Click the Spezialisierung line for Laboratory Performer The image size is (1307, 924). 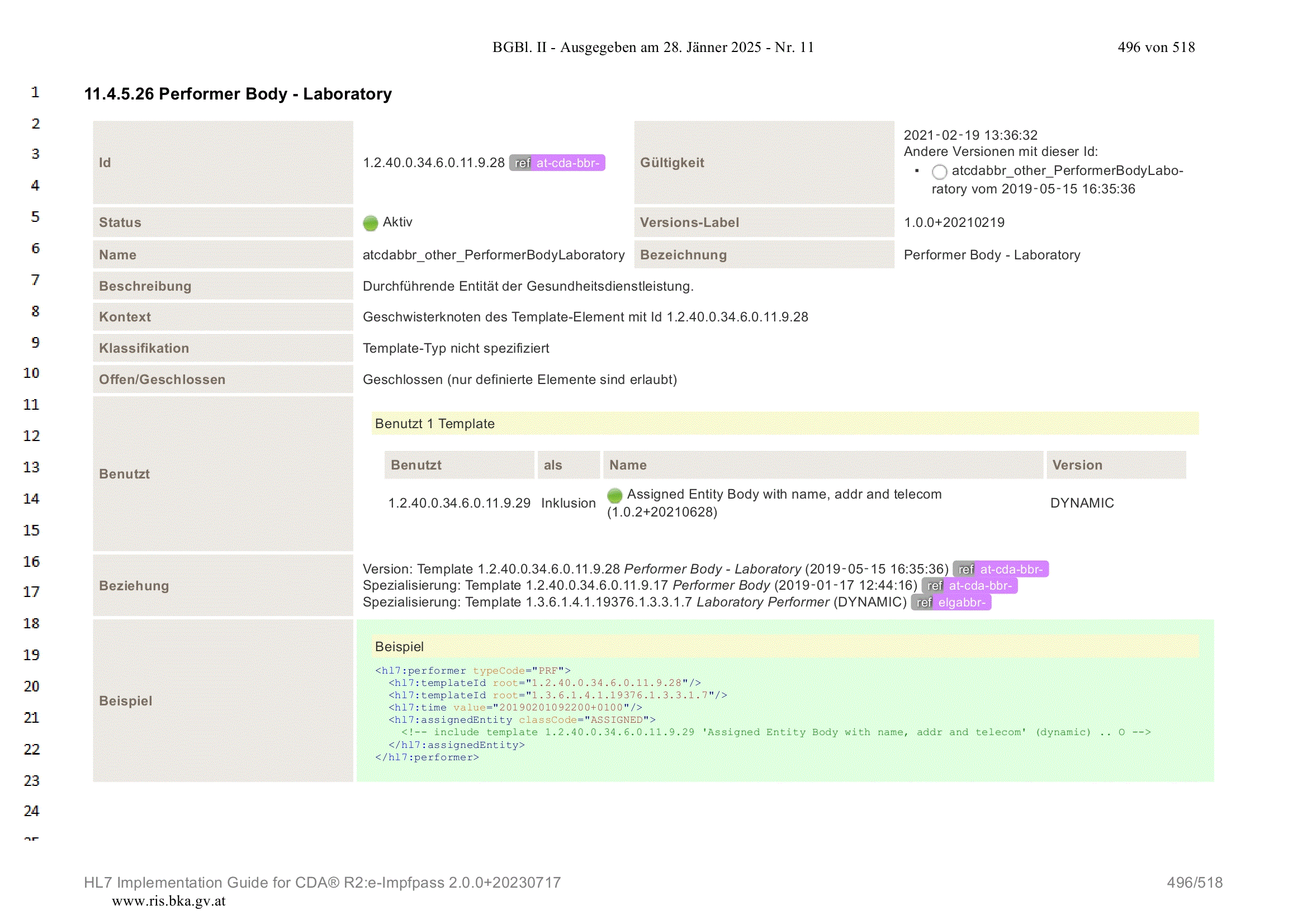click(x=634, y=603)
